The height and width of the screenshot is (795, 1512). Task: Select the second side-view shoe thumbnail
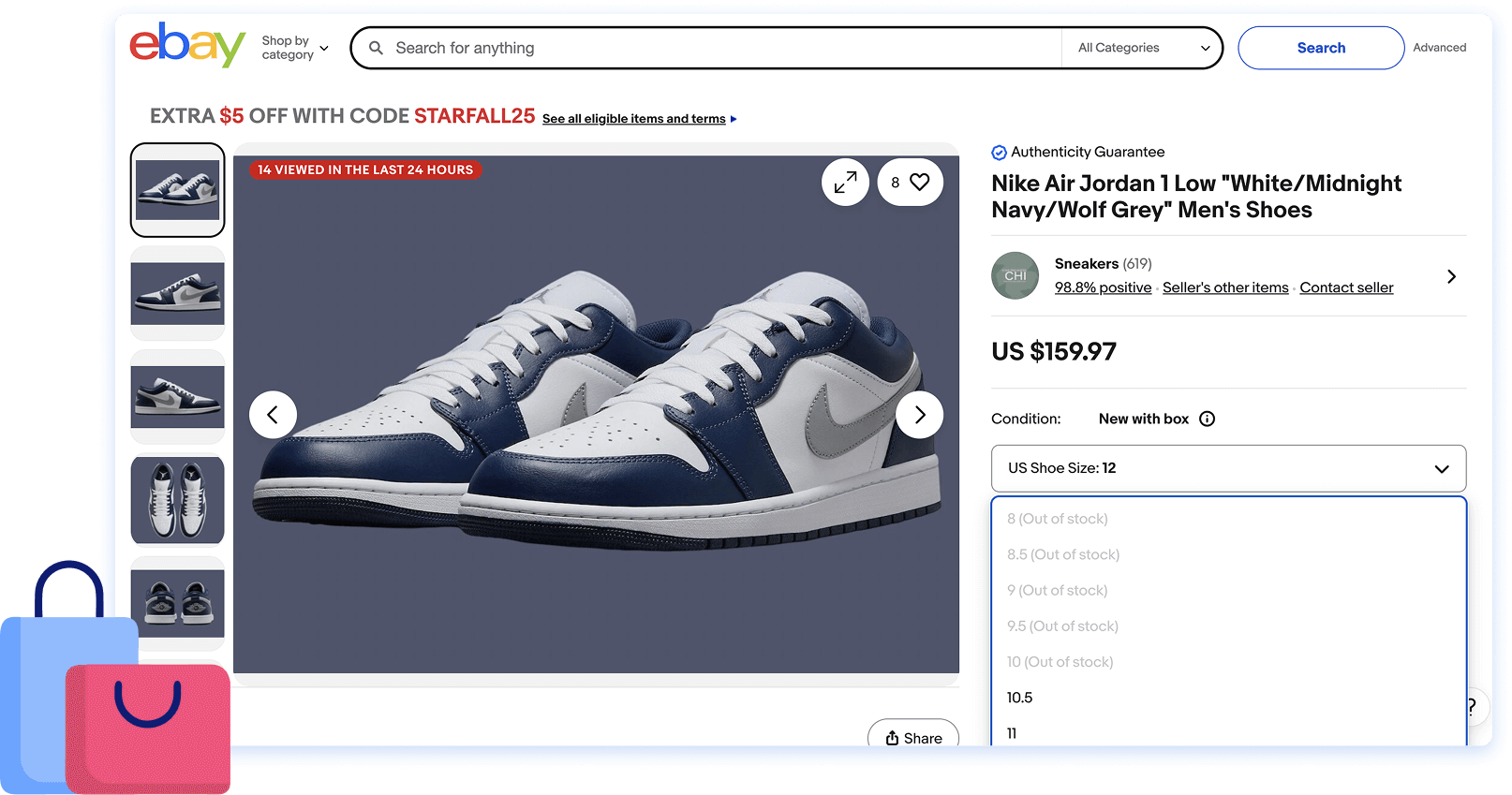[x=177, y=293]
